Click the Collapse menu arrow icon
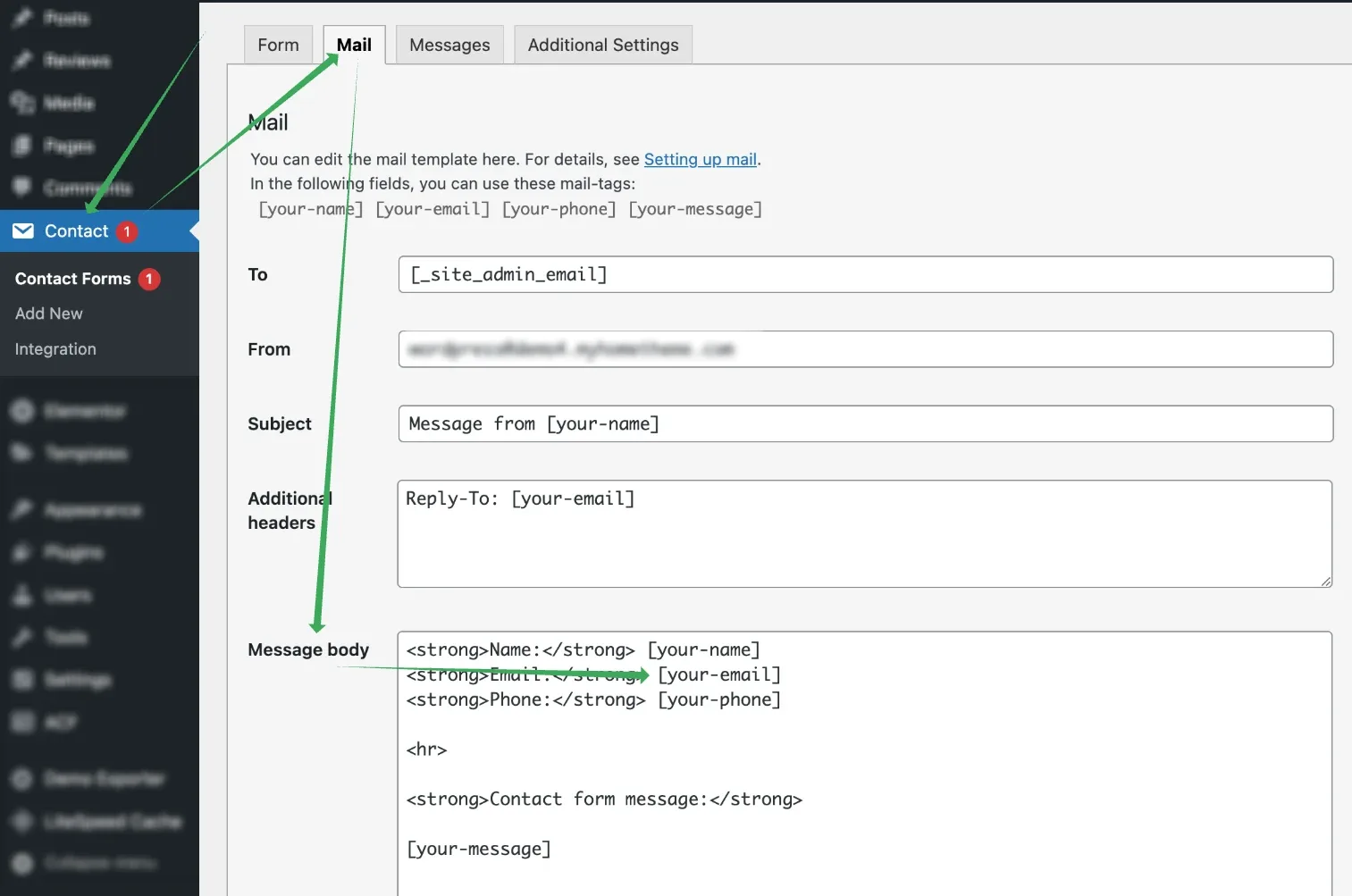 tap(22, 863)
